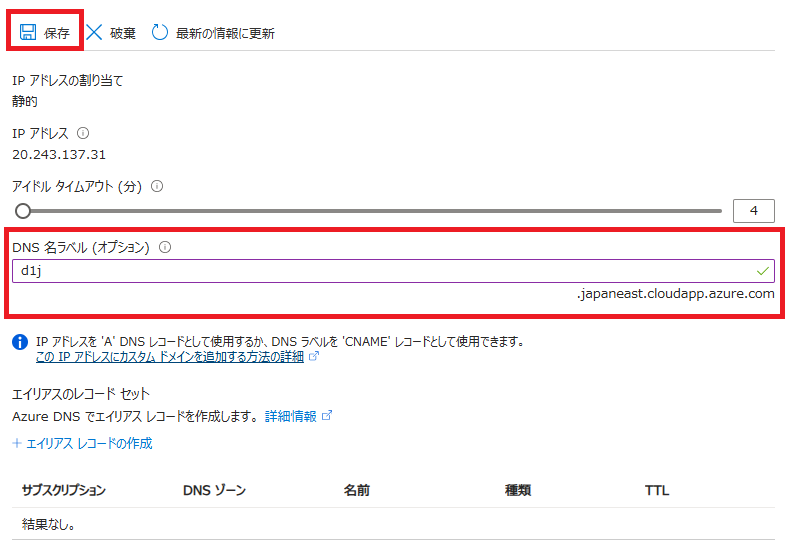
Task: Click the 結果なし。 table row
Action: (393, 524)
